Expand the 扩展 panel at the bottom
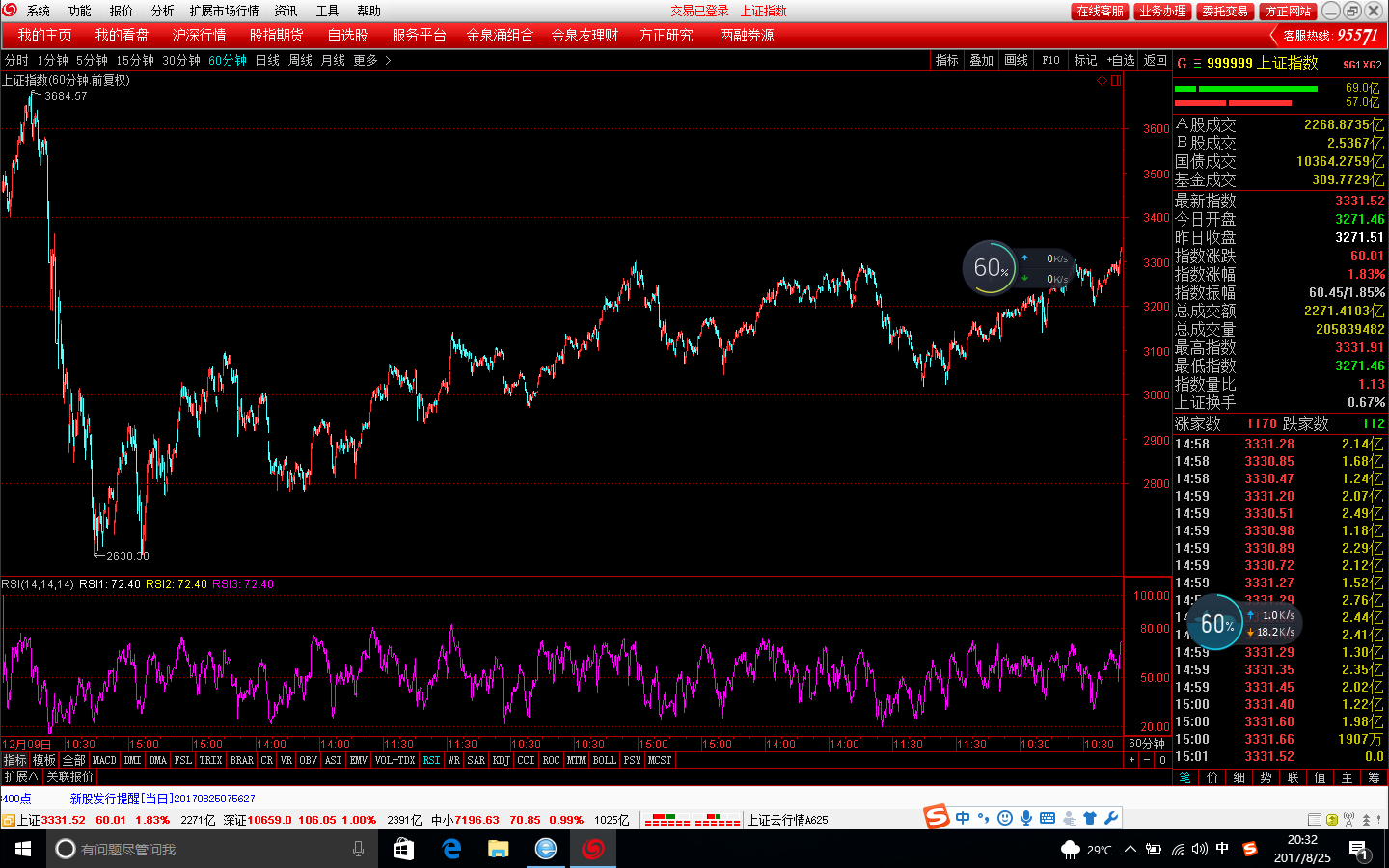Screen dimensions: 1389x868 click(x=20, y=776)
